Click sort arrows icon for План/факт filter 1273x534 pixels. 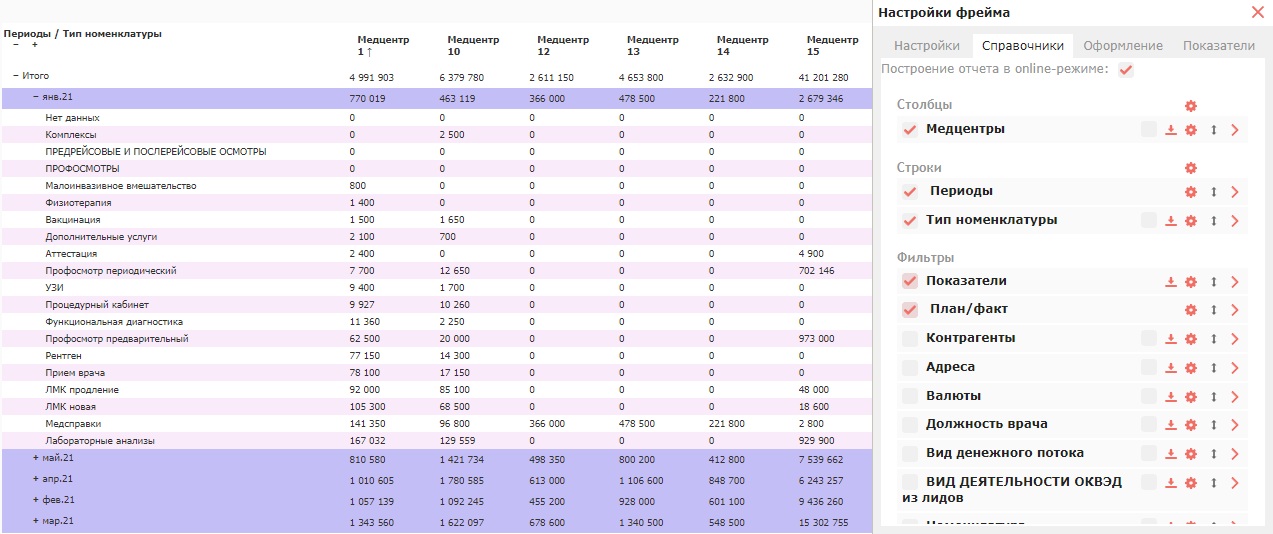1213,310
